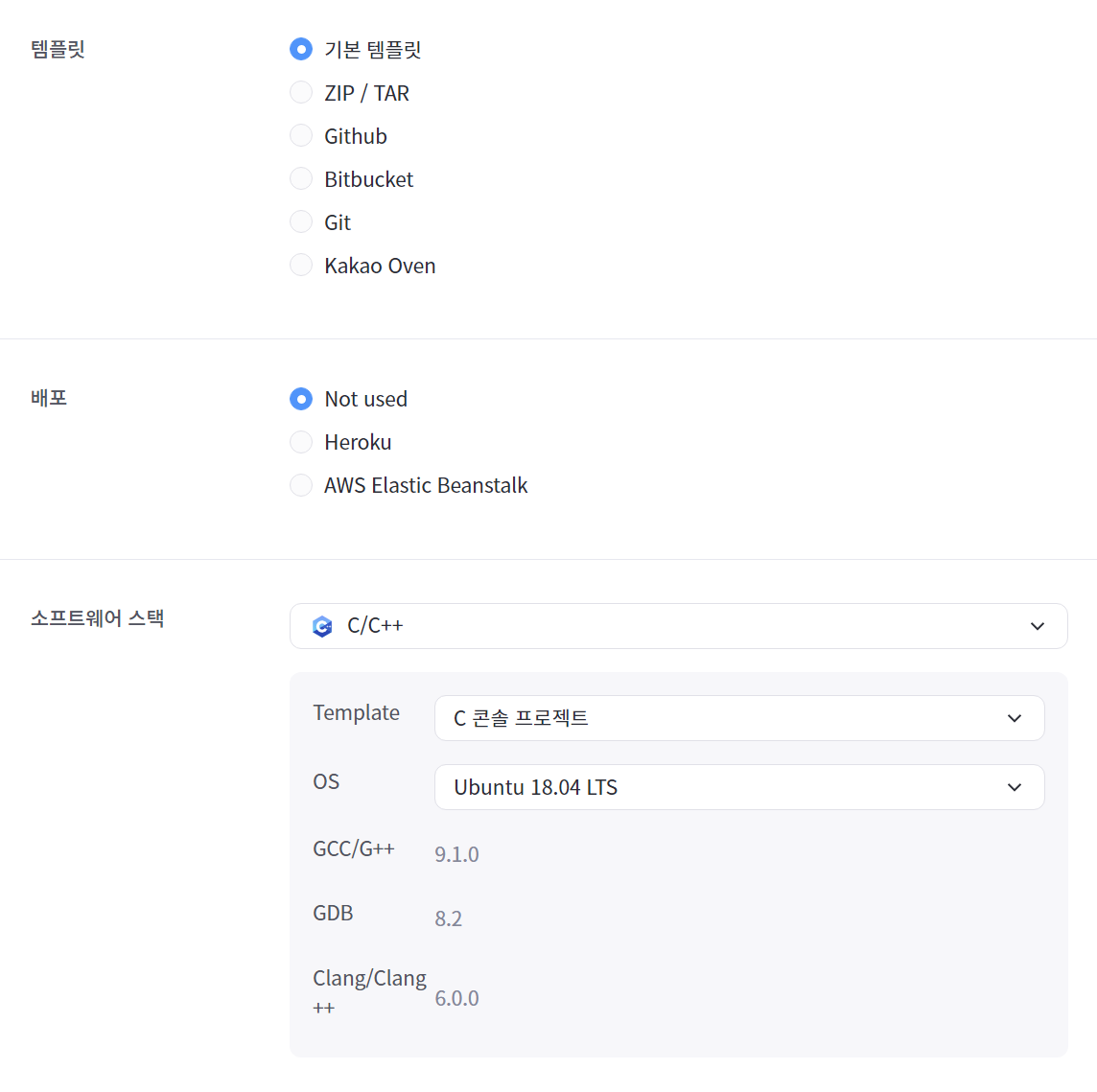Click the Clang version 6.0.0 value
The height and width of the screenshot is (1092, 1097).
click(456, 998)
